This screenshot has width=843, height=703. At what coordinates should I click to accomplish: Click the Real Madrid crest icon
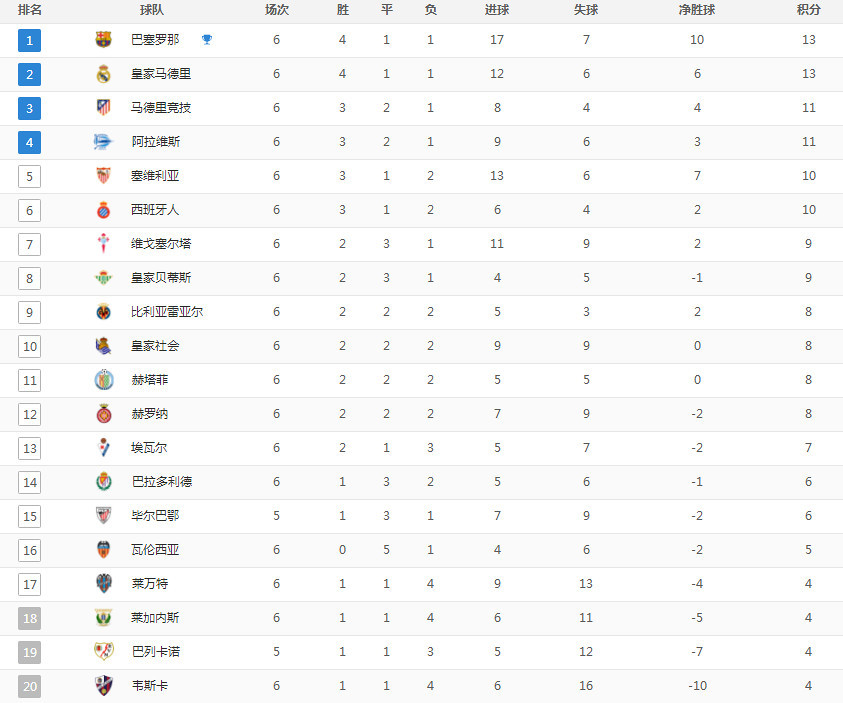[103, 74]
